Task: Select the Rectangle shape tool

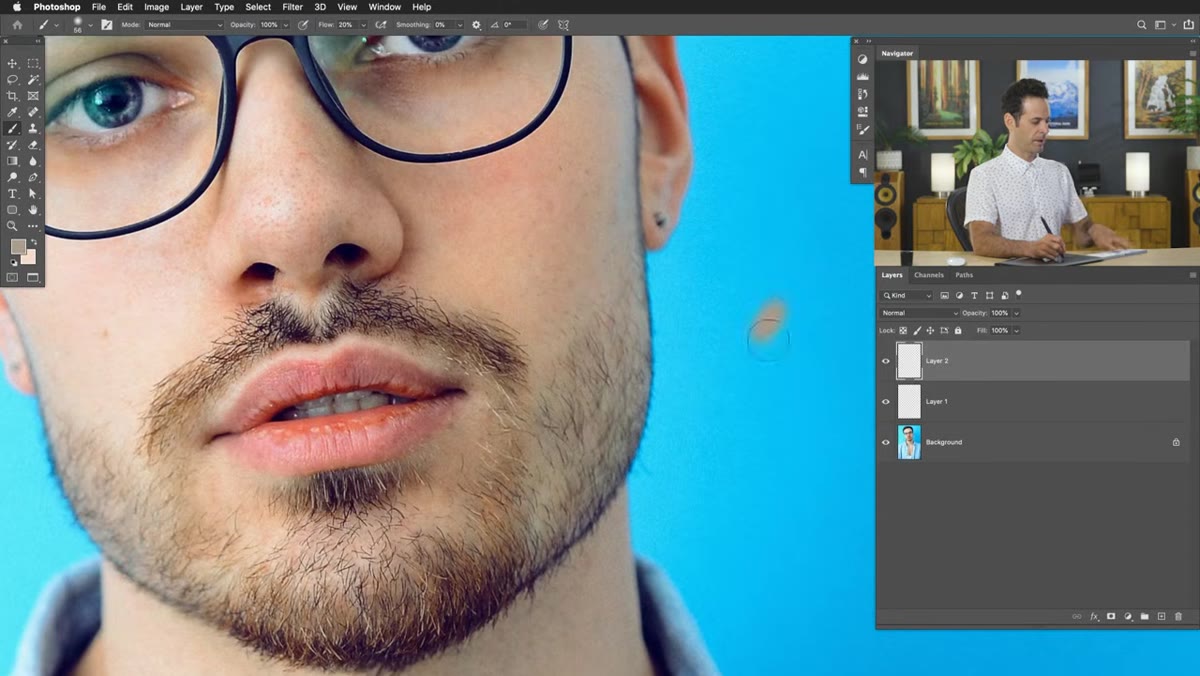Action: (13, 210)
